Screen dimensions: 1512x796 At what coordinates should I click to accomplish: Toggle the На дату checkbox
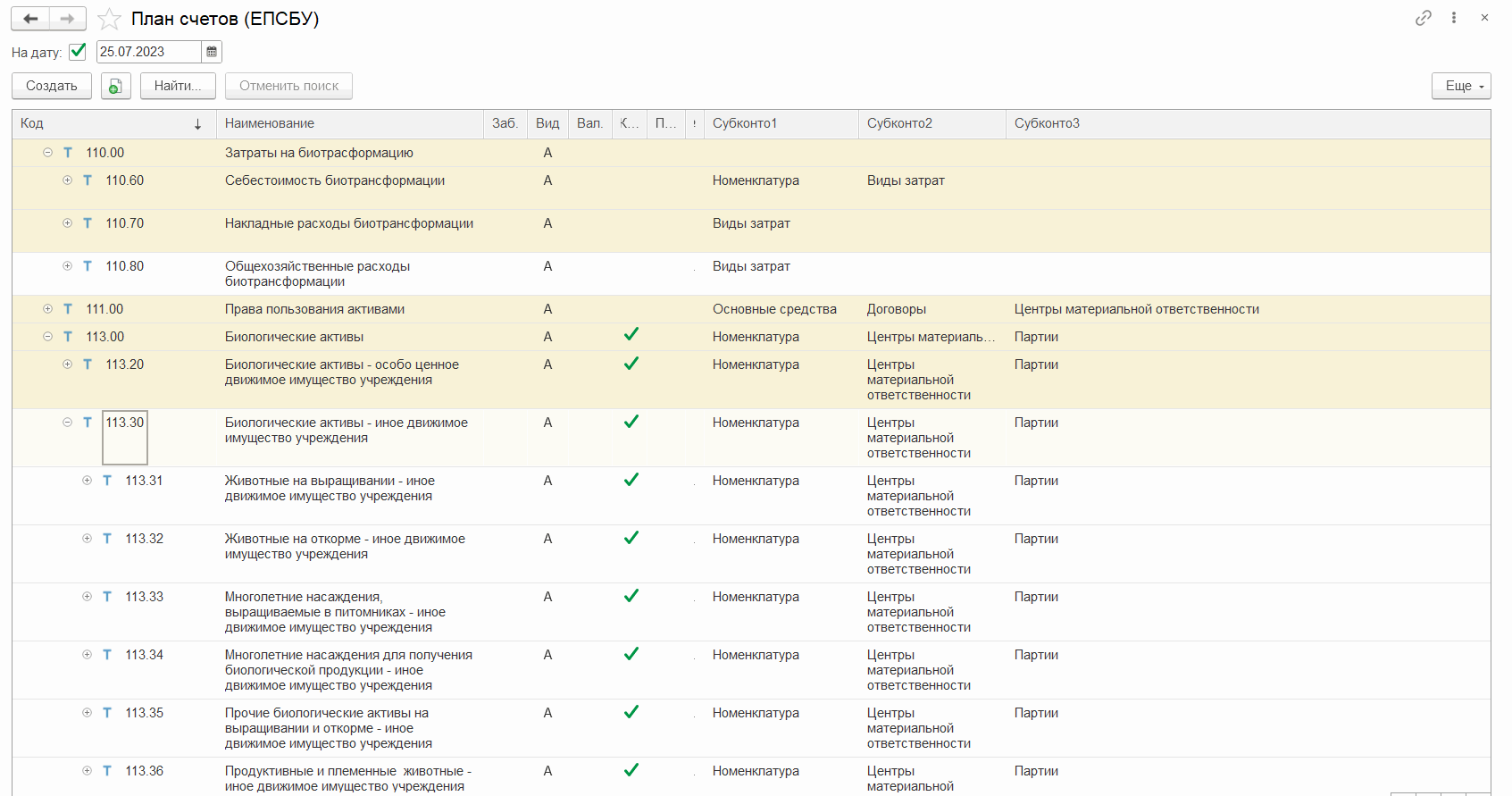coord(78,52)
